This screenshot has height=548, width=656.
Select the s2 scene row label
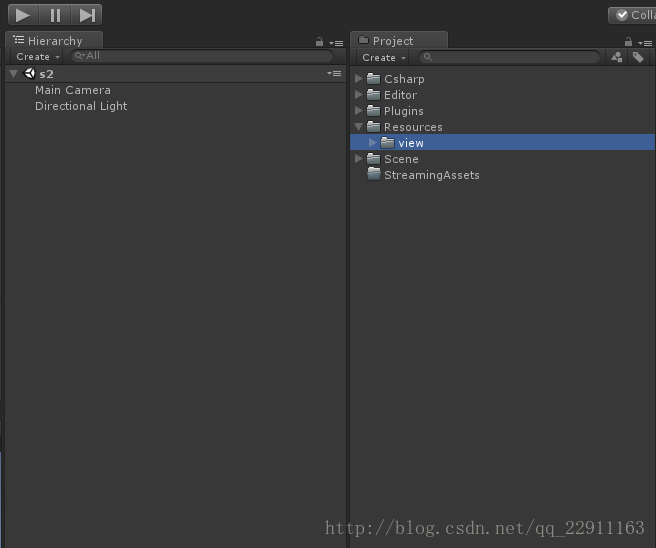(46, 74)
